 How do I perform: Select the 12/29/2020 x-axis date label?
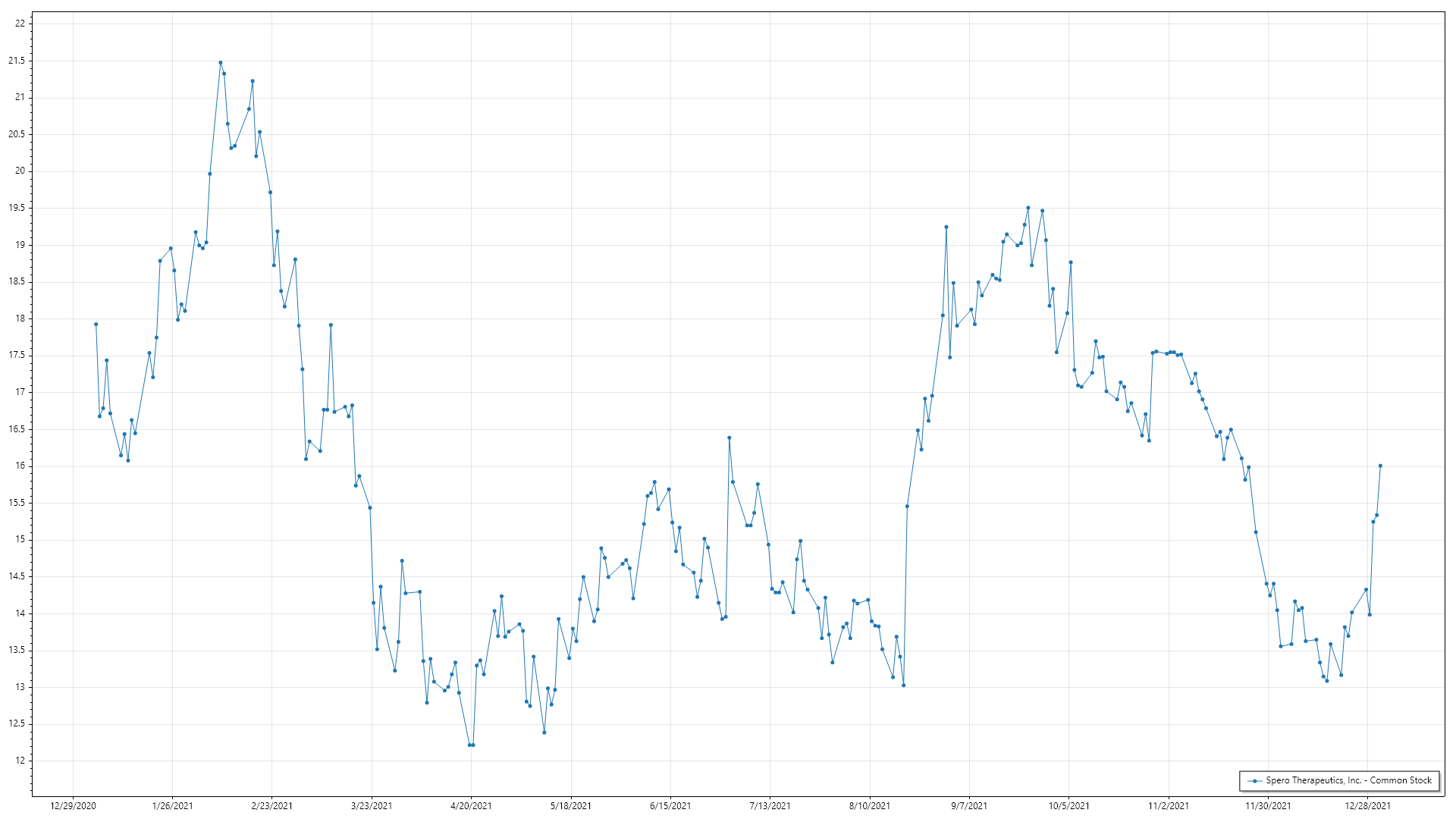pyautogui.click(x=73, y=806)
